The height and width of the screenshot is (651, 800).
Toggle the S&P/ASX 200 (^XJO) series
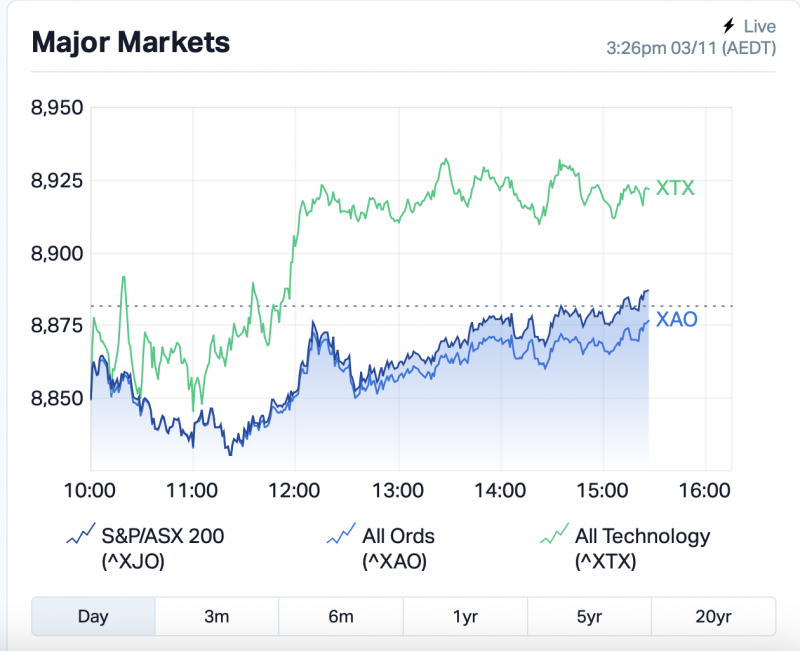point(165,548)
